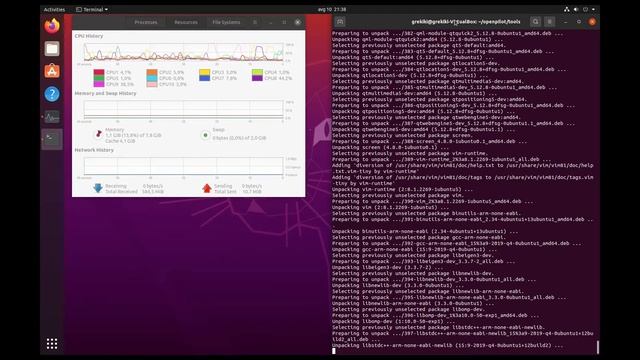Open the Help icon in the dock

pyautogui.click(x=52, y=94)
